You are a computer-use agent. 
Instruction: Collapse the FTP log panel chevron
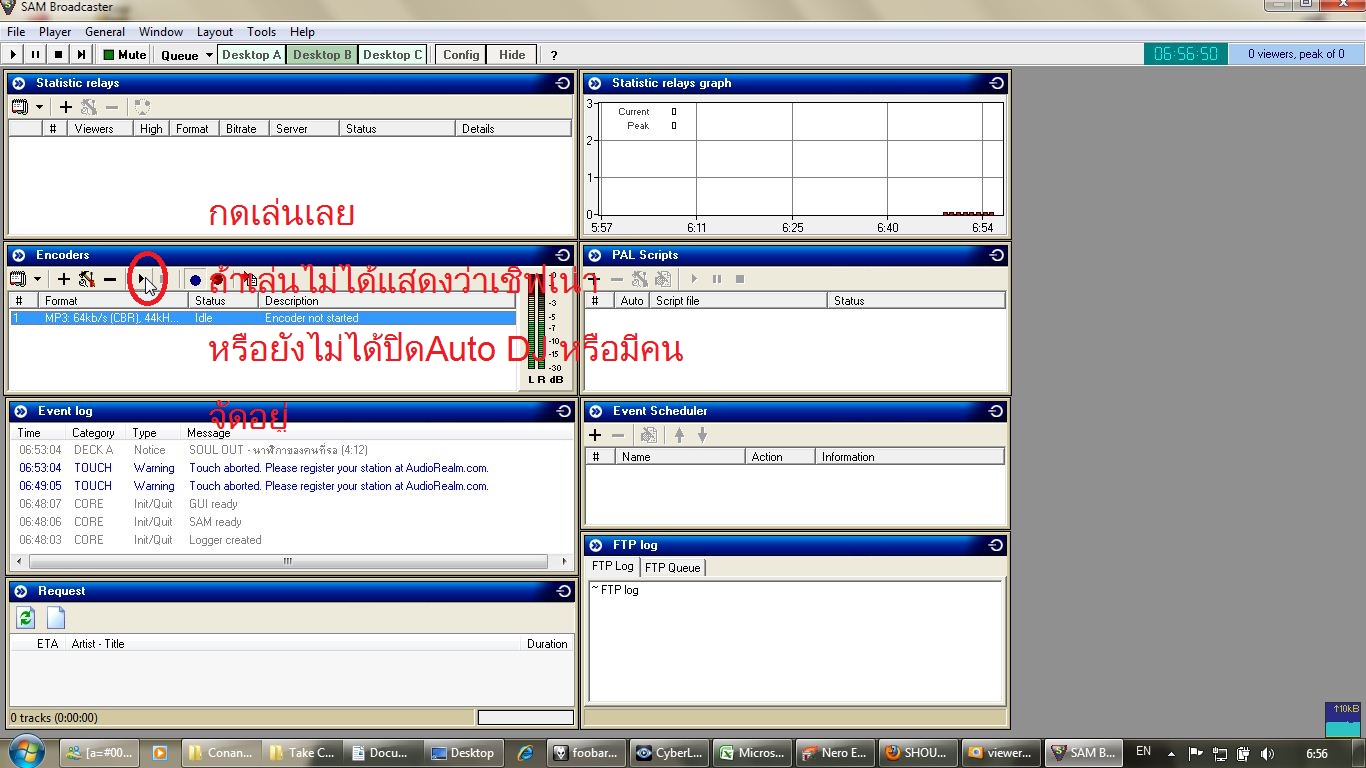pos(597,545)
